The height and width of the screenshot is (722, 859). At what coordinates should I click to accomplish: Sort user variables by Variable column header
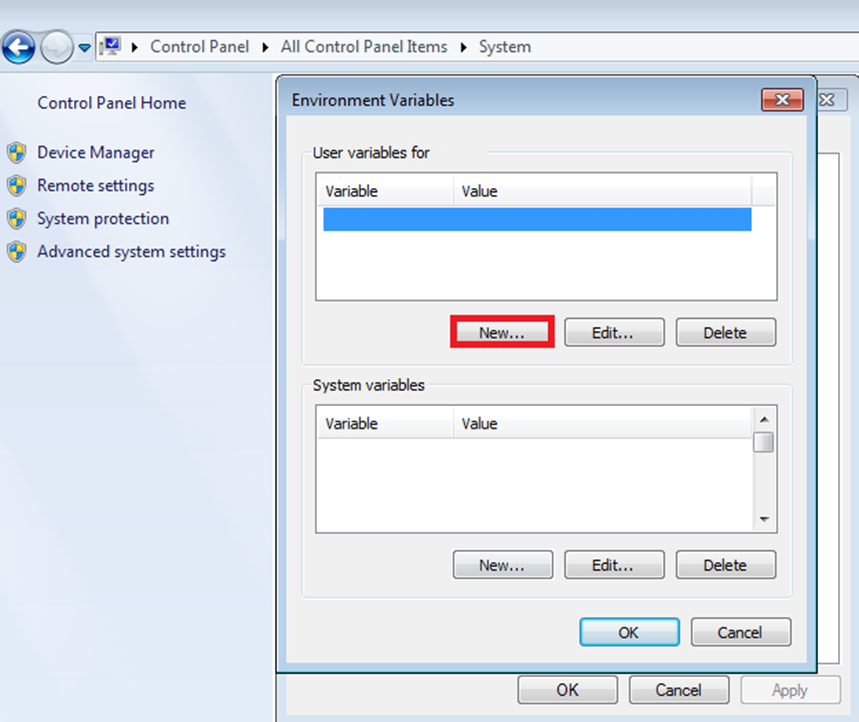385,191
